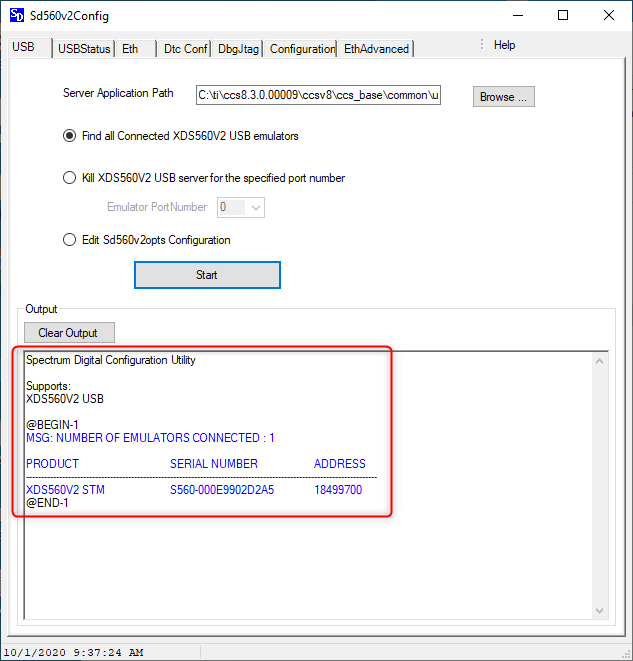Click the ADDRESS column header text
Viewport: 633px width, 661px height.
tap(340, 464)
